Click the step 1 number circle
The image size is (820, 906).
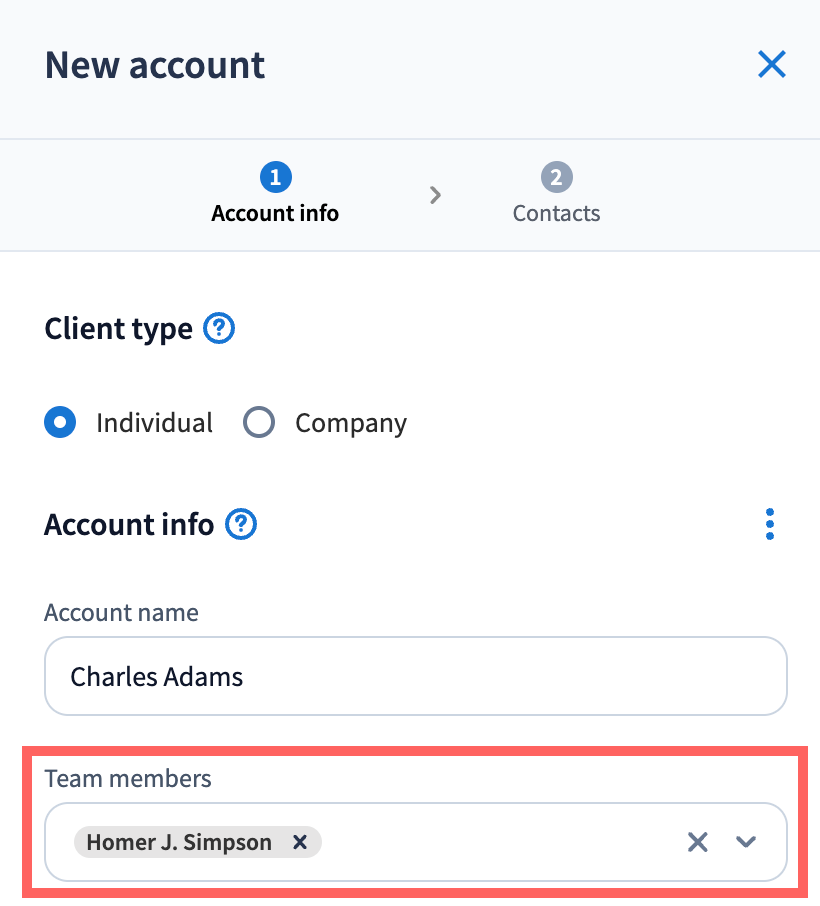[x=275, y=178]
